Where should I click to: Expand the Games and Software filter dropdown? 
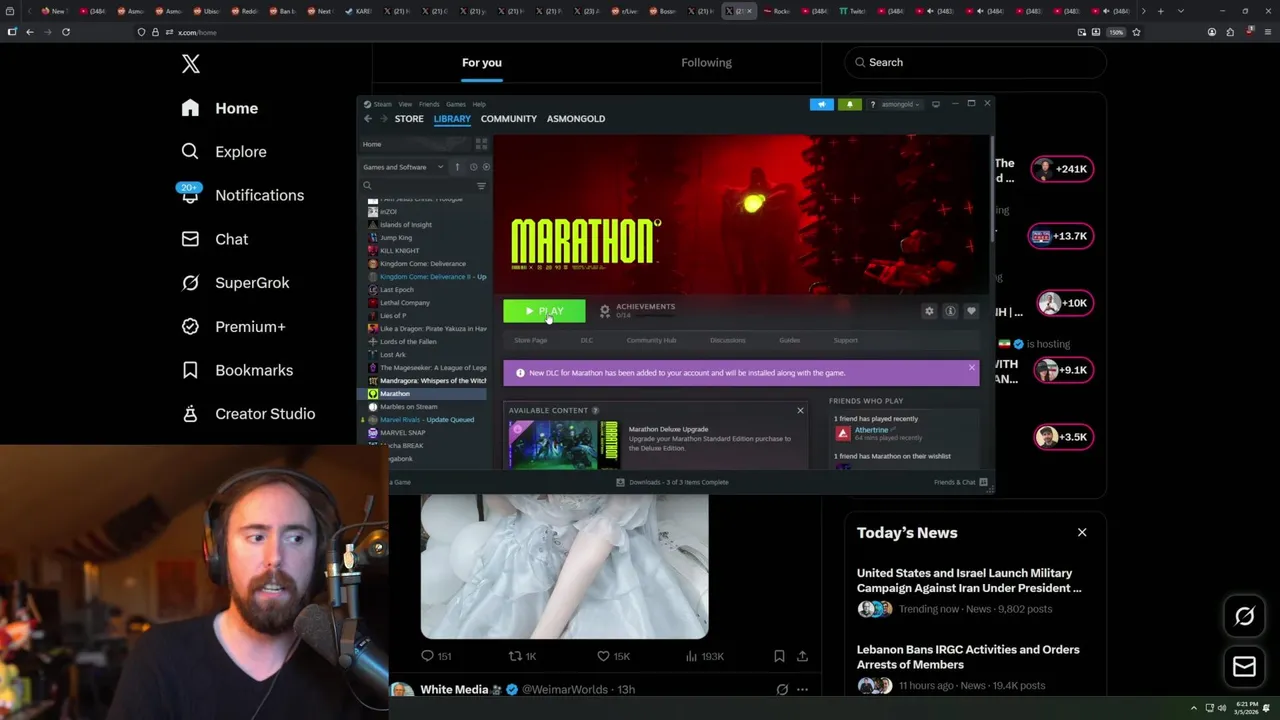[404, 167]
